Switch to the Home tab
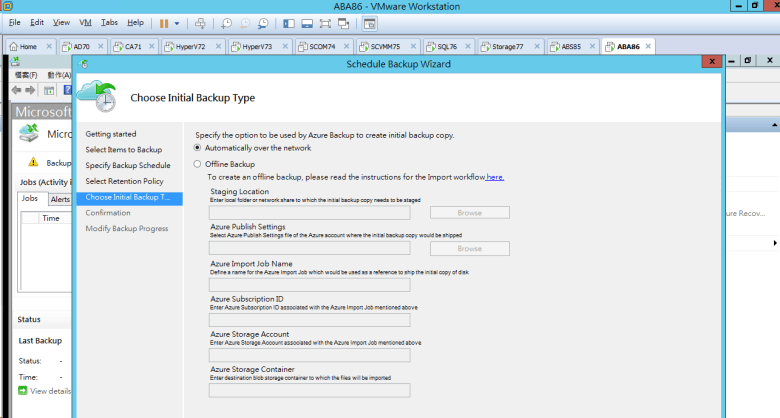 pyautogui.click(x=24, y=46)
